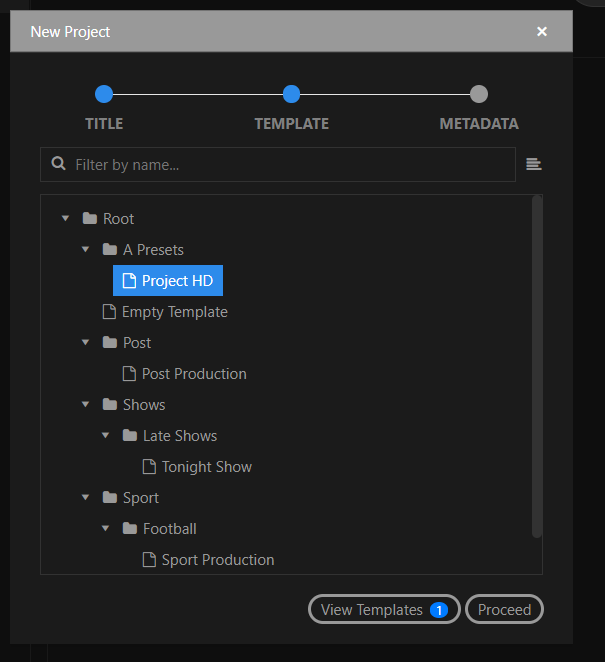Focus the Filter by name field
Screen dimensions: 605x662
(278, 164)
